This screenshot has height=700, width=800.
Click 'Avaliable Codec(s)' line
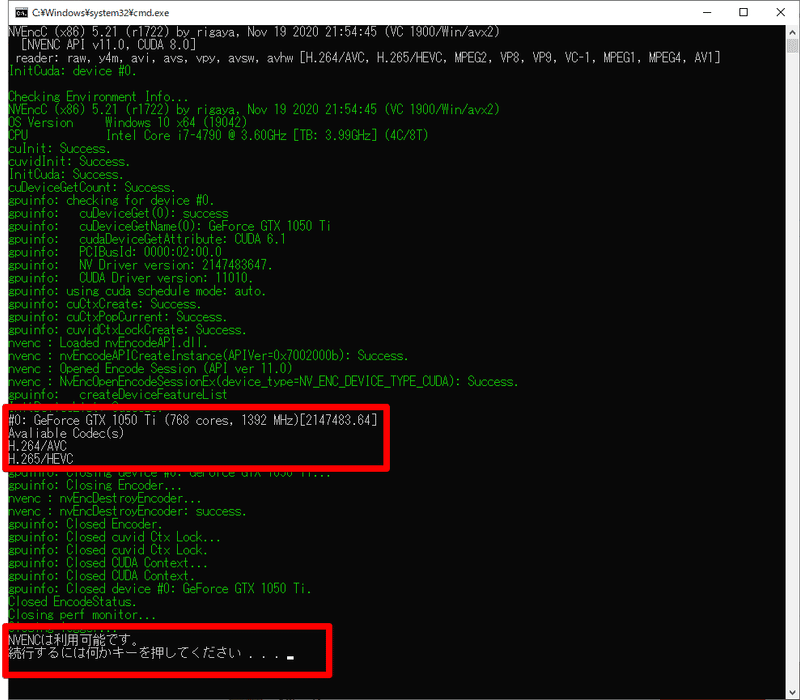click(x=66, y=434)
